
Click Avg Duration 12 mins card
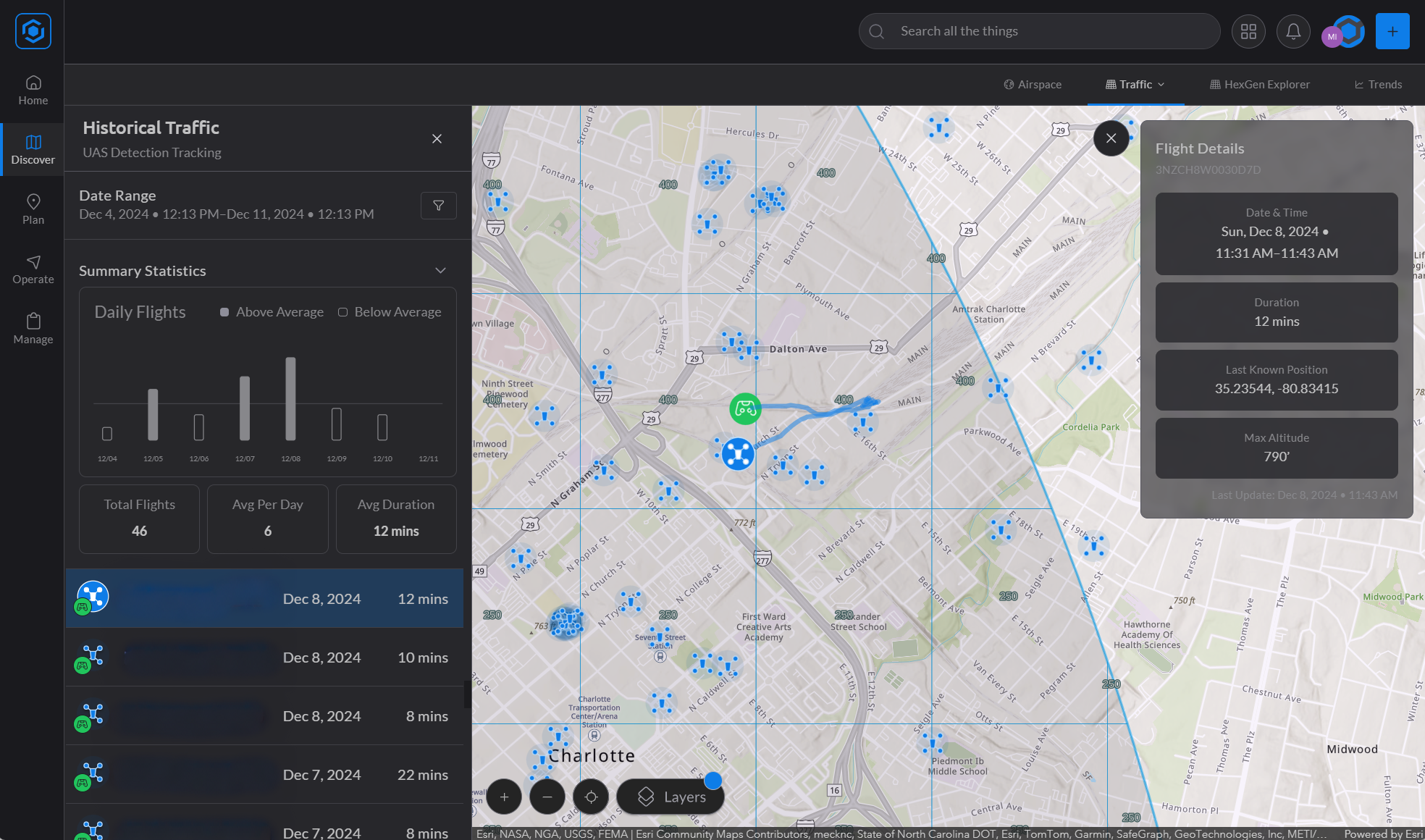tap(396, 519)
